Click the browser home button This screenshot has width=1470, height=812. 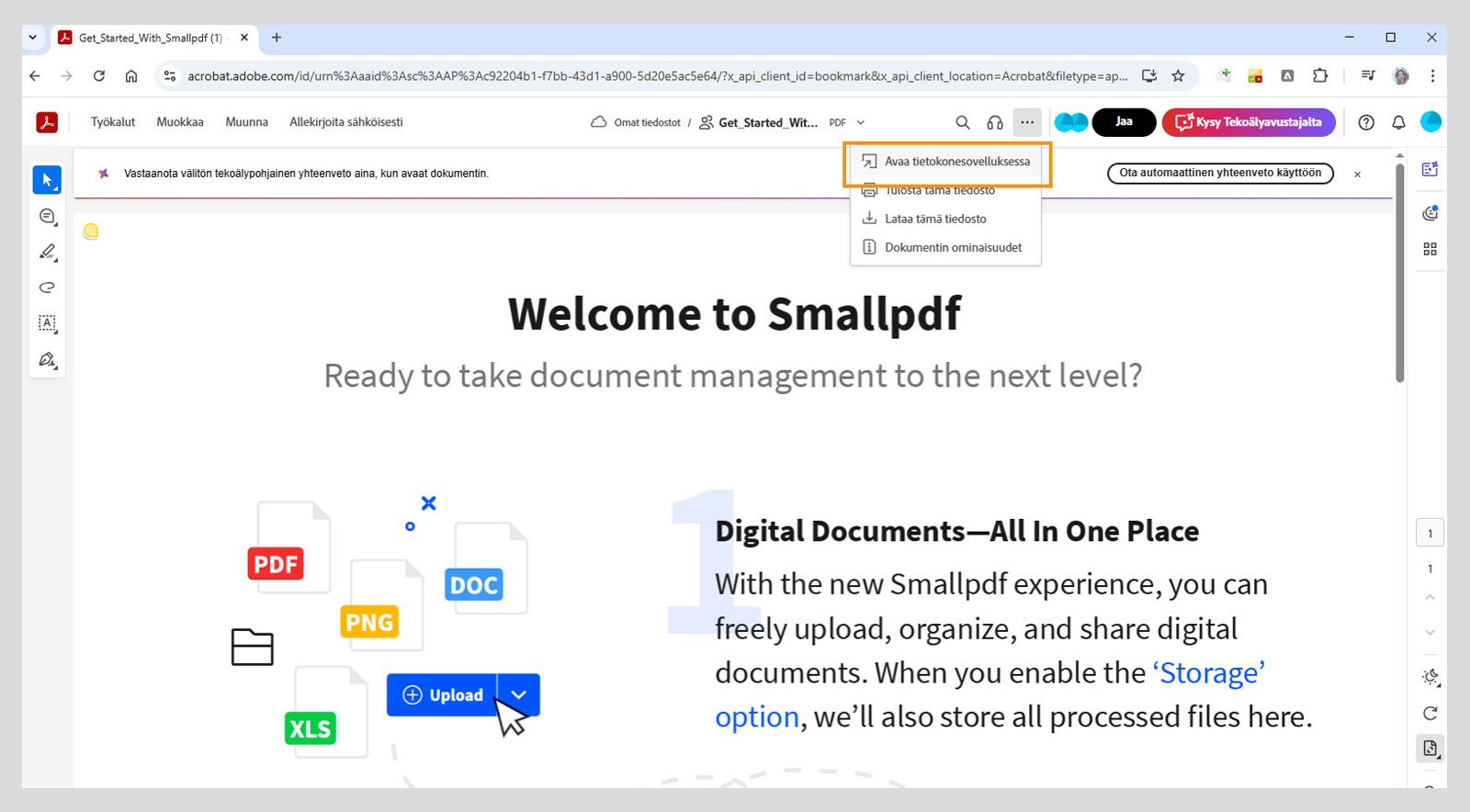[131, 76]
